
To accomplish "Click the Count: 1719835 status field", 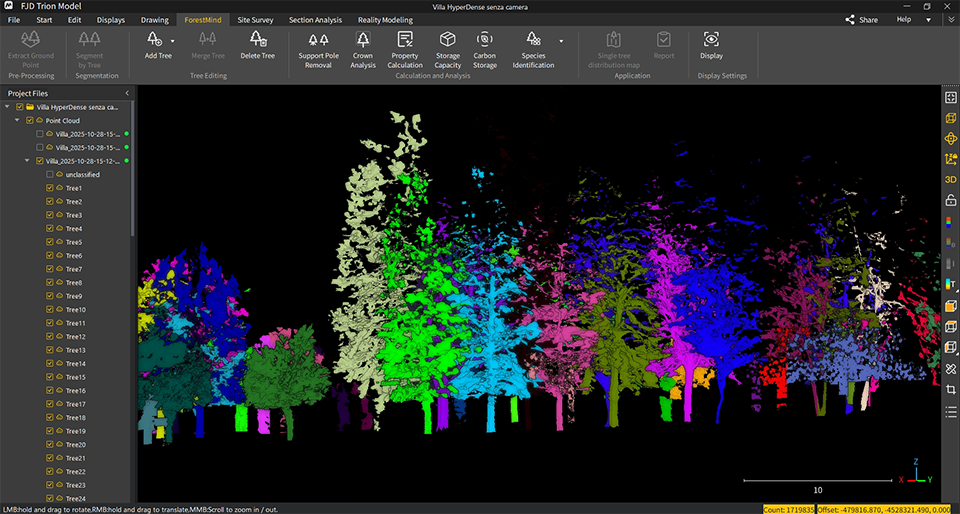I will (x=789, y=509).
